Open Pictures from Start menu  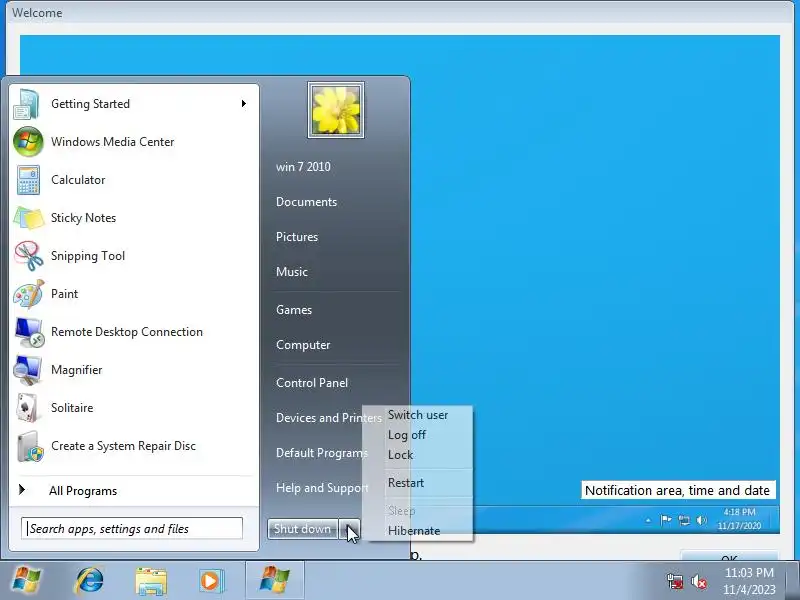pyautogui.click(x=297, y=237)
